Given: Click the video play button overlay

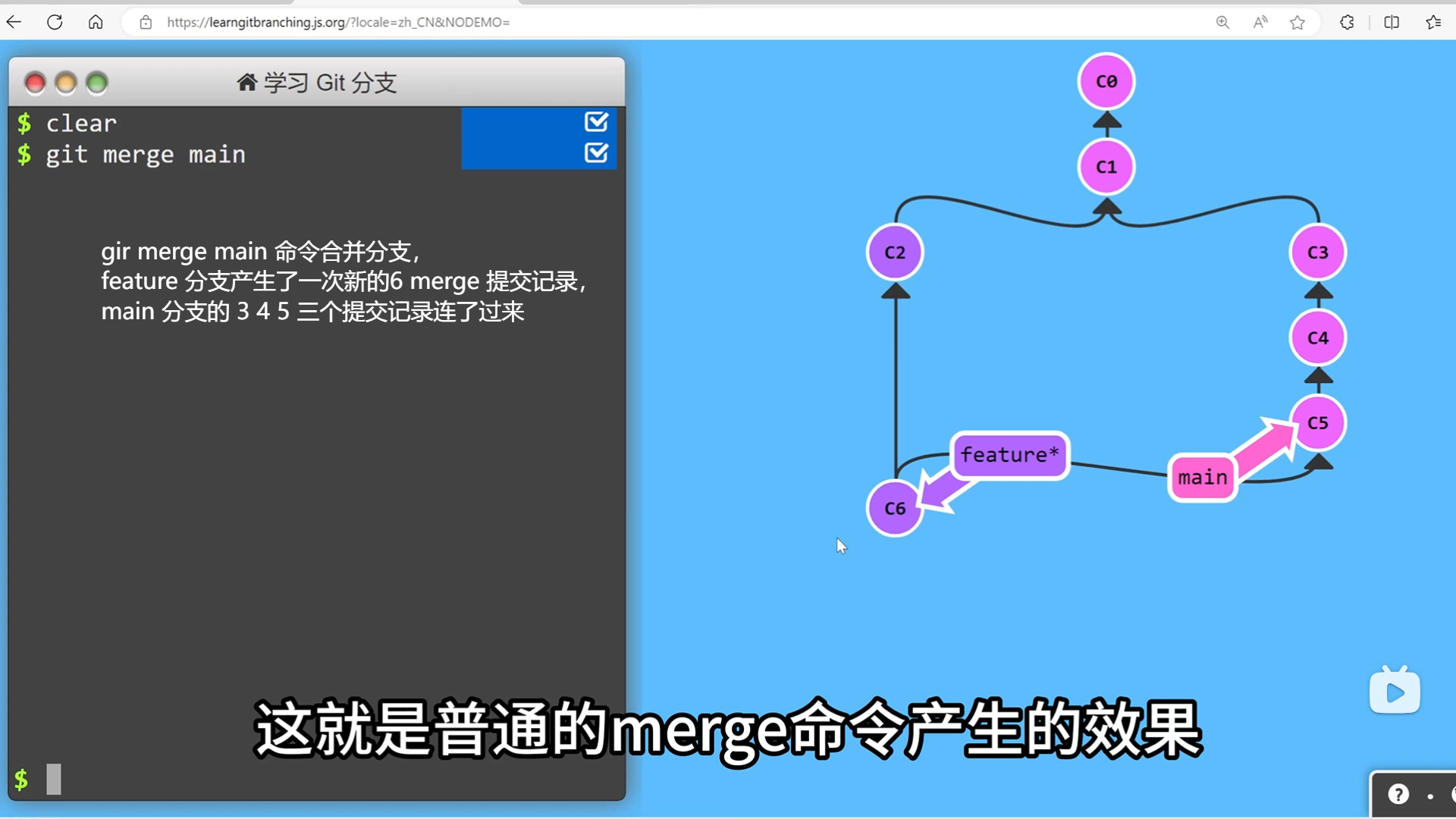Looking at the screenshot, I should (1395, 692).
